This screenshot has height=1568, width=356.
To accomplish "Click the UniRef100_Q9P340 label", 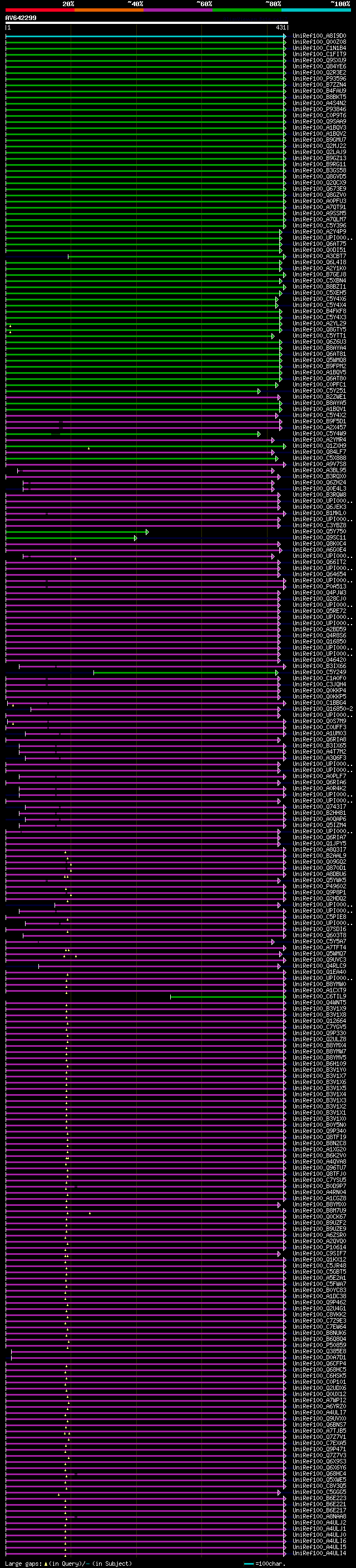I will (319, 1131).
